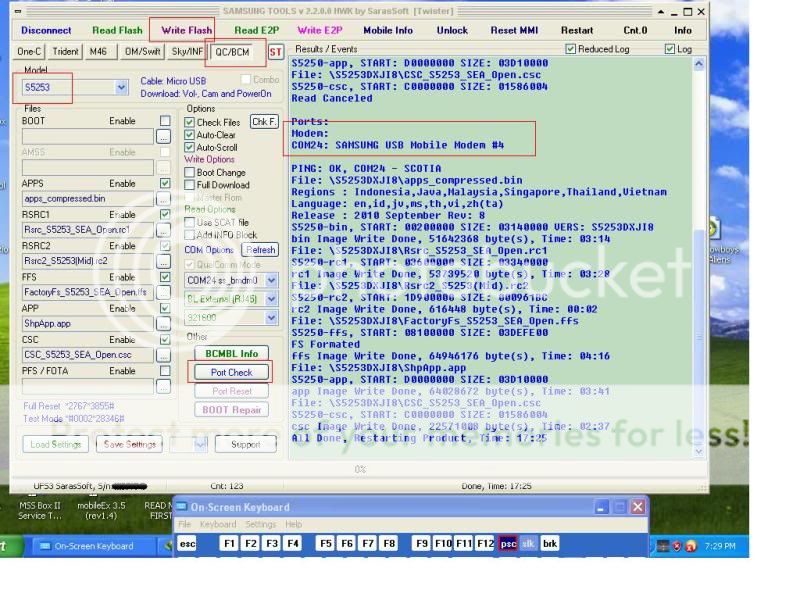Switch to the M46 tab
800x600 pixels.
(98, 52)
